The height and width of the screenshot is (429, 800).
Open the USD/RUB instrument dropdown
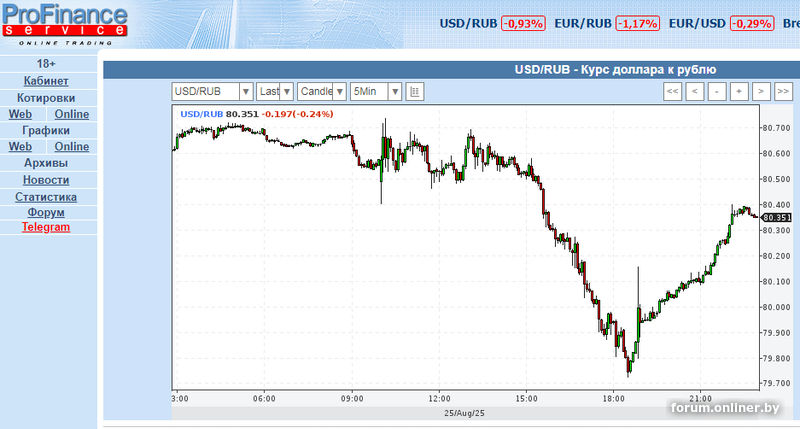(212, 92)
